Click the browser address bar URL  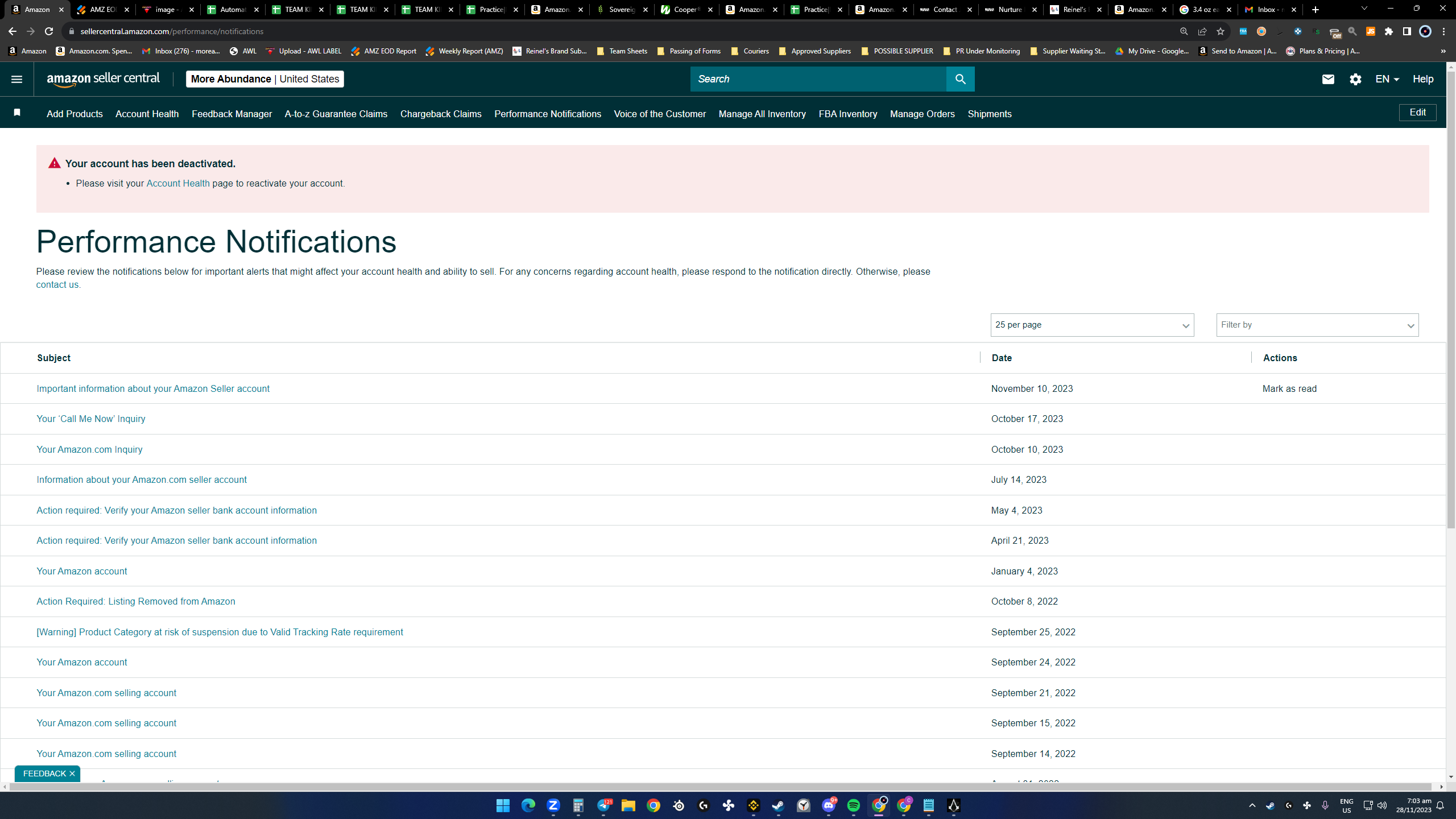pos(172,31)
